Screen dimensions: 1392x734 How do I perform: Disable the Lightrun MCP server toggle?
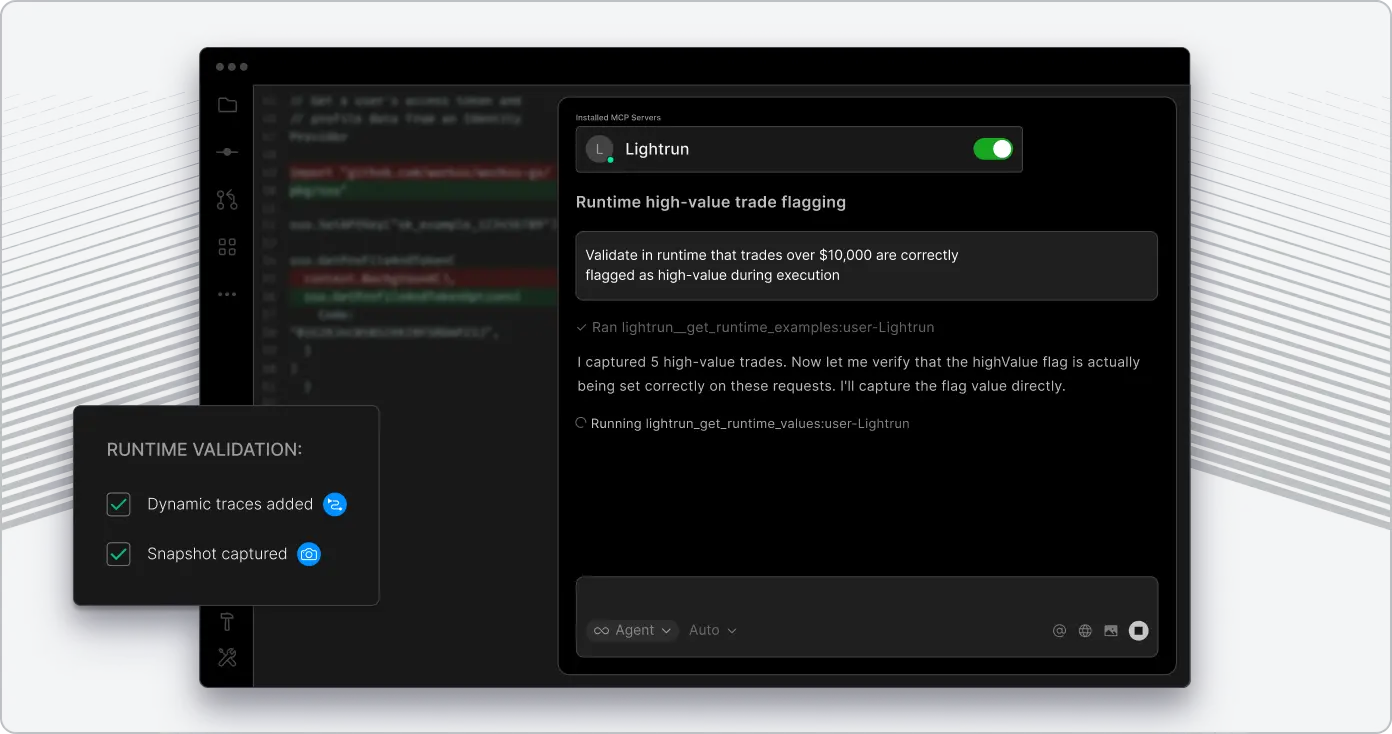pos(993,148)
